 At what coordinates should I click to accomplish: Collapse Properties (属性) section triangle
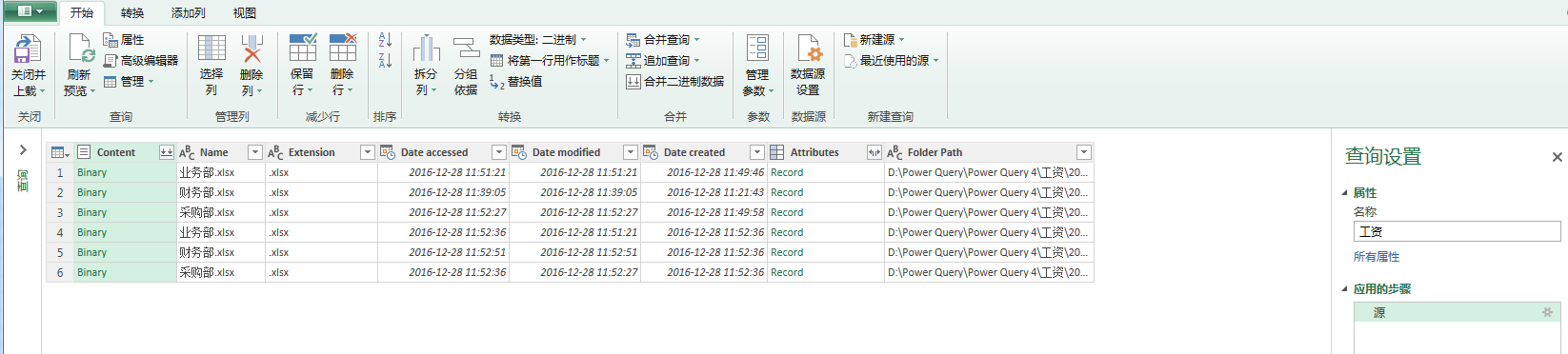click(1345, 193)
